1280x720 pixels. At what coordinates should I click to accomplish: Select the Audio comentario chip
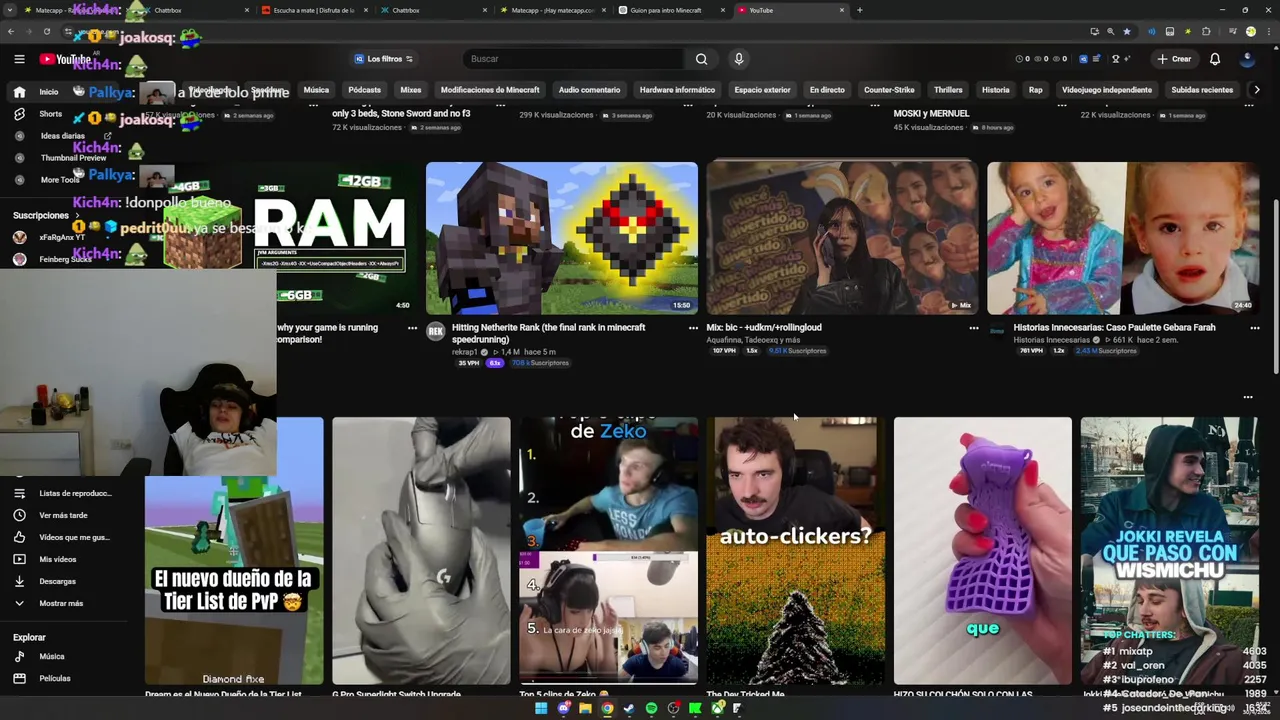[x=589, y=90]
